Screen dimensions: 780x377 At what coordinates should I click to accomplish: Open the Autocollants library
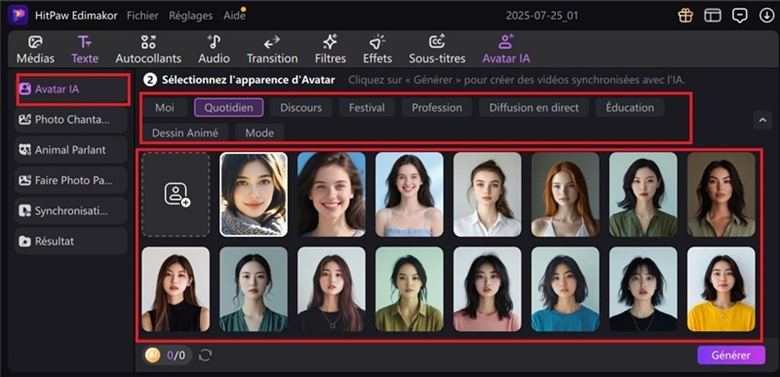coord(148,50)
